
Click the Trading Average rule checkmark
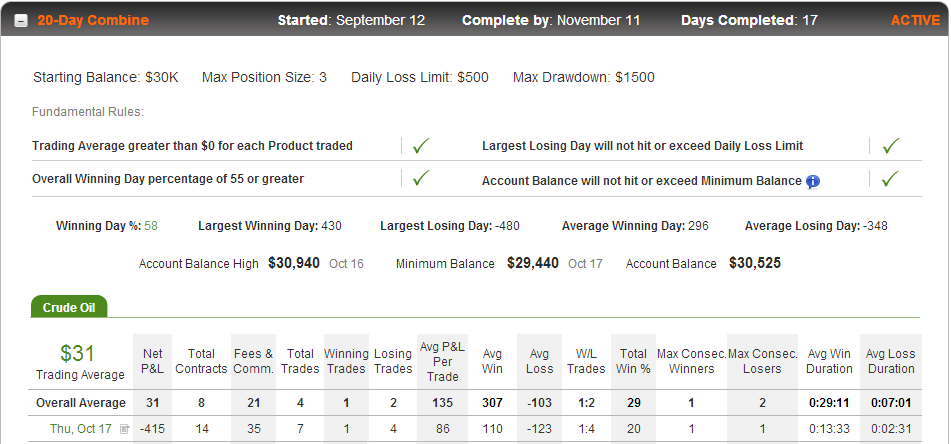point(421,146)
